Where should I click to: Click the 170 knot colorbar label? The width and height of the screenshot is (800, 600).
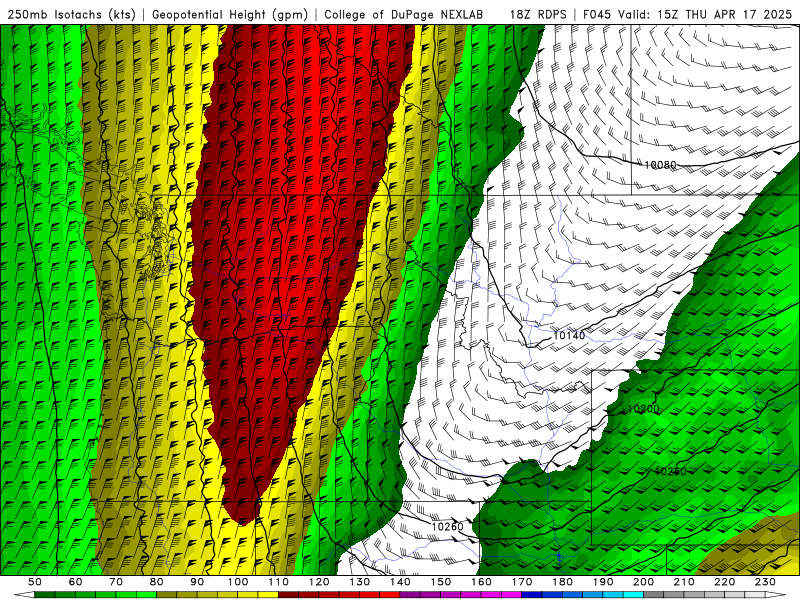522,582
